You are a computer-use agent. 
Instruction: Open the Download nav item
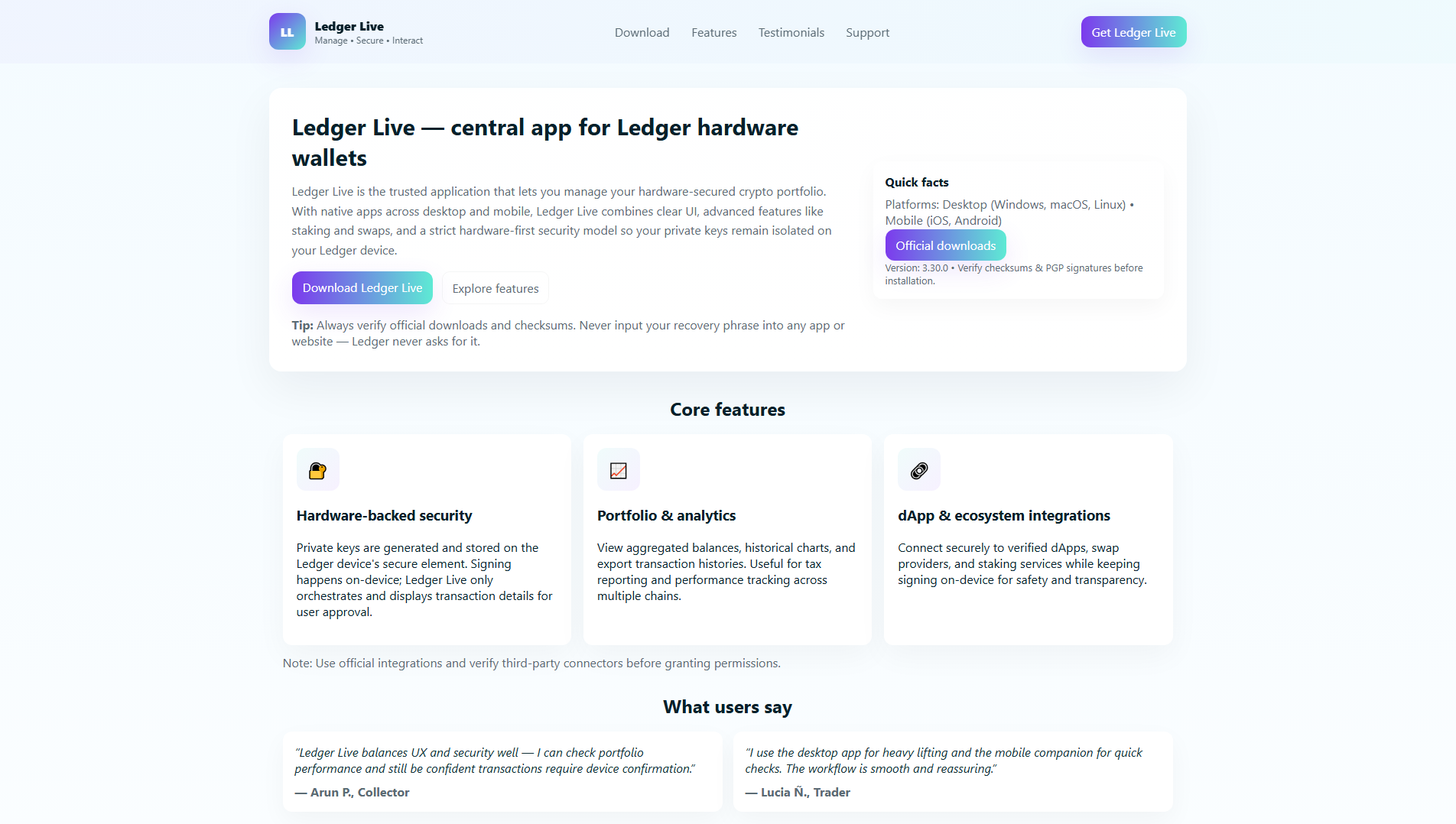642,32
